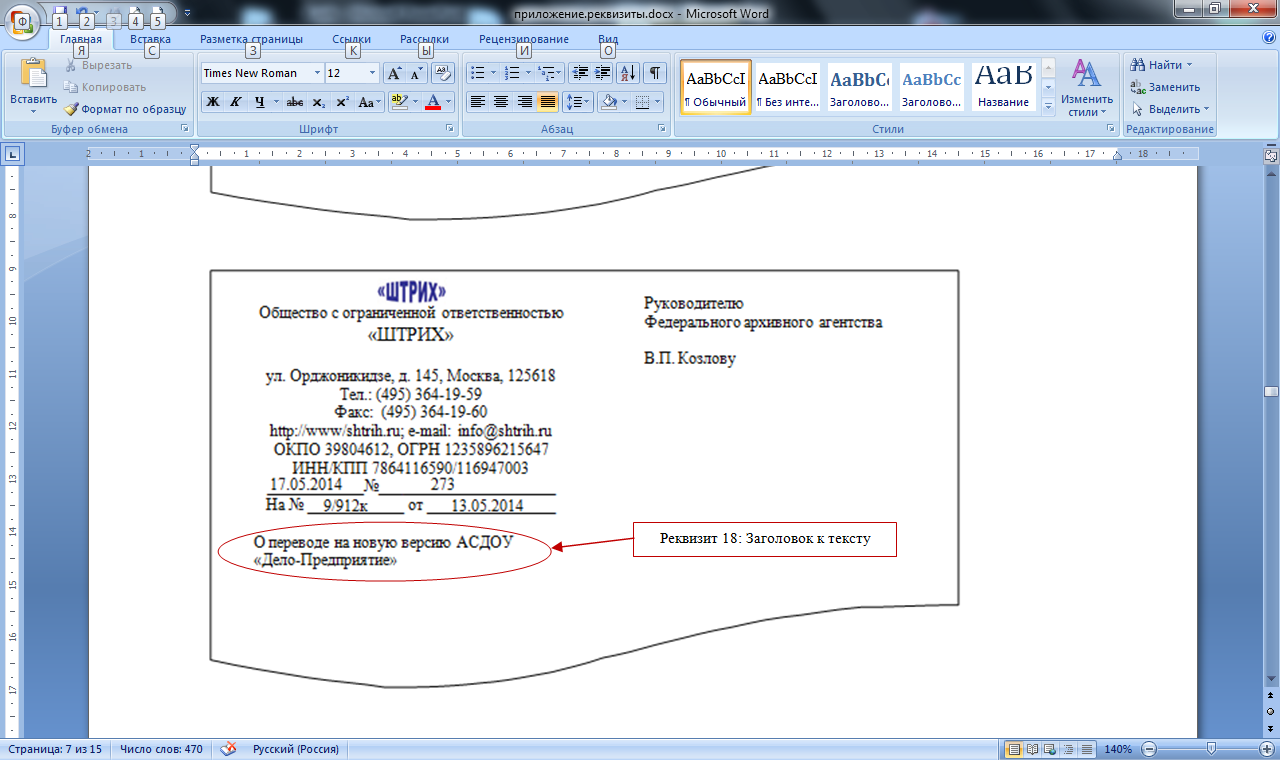Toggle Bold (Ж) formatting
This screenshot has width=1280, height=760.
tap(212, 102)
